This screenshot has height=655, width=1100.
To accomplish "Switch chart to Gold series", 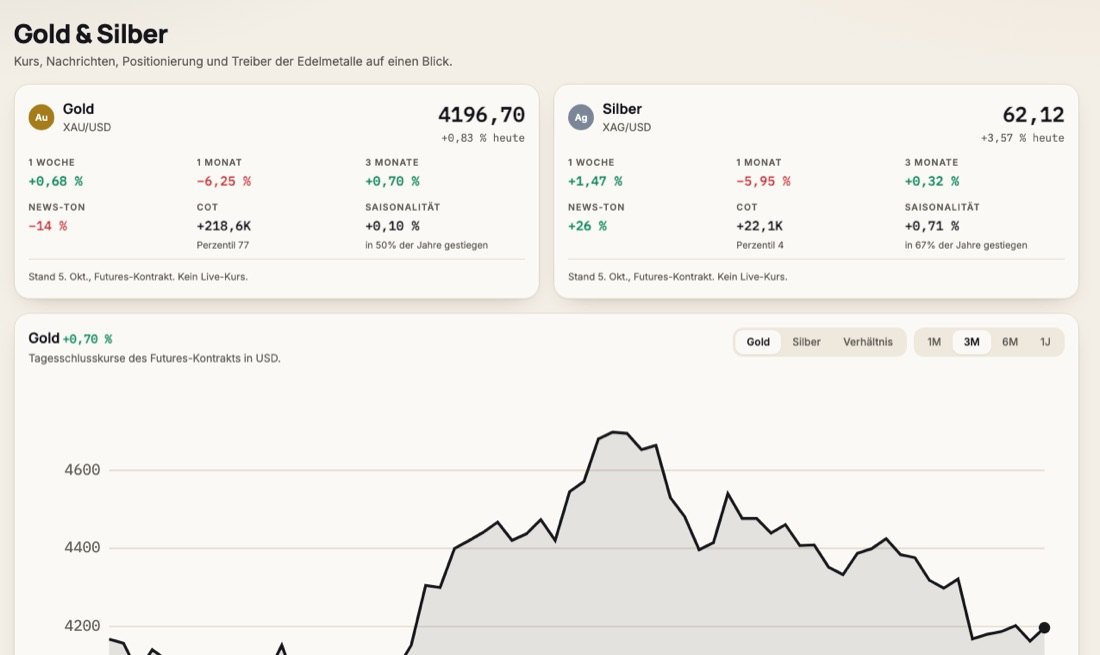I will point(758,342).
